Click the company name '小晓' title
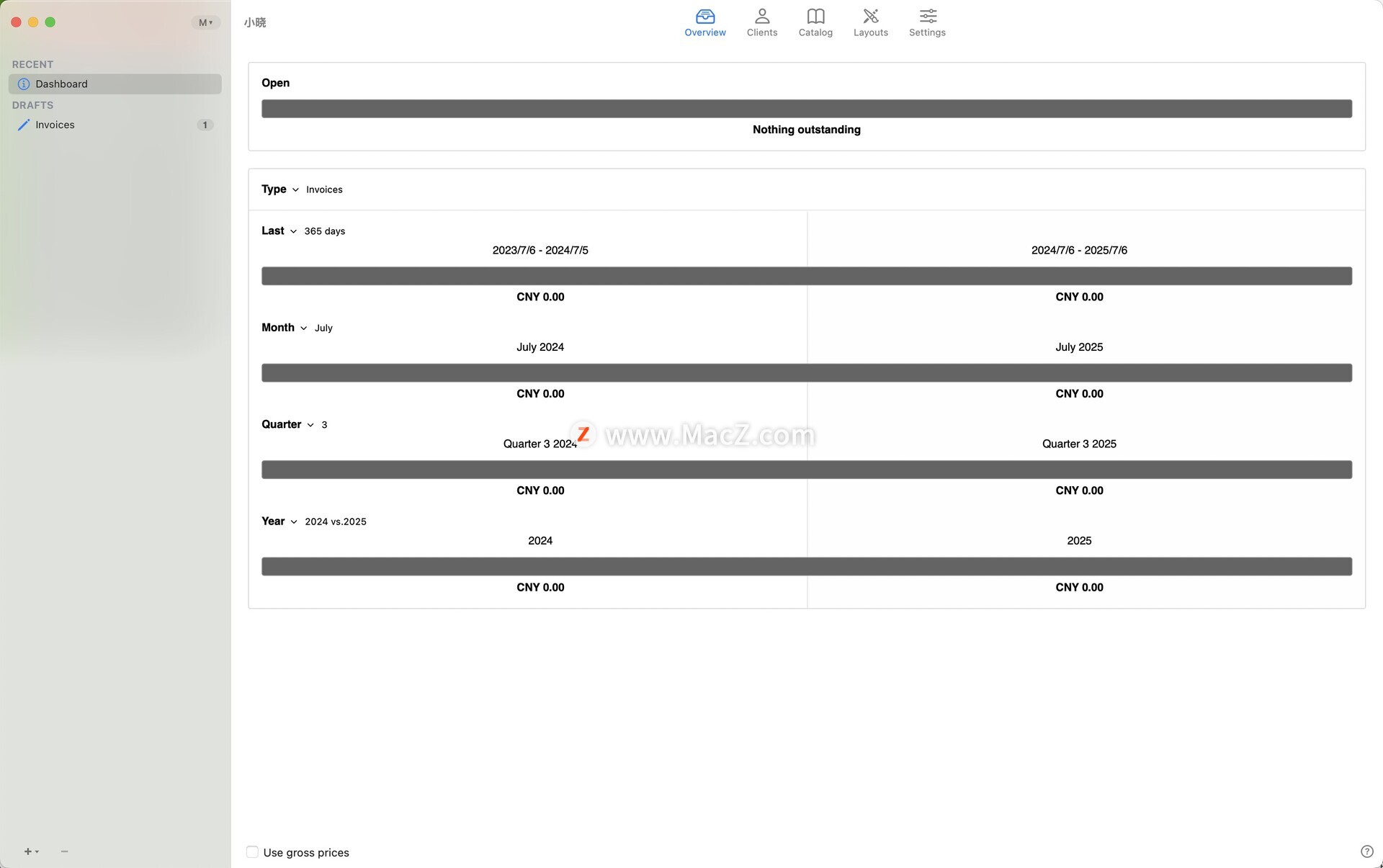Image resolution: width=1383 pixels, height=868 pixels. pyautogui.click(x=255, y=22)
